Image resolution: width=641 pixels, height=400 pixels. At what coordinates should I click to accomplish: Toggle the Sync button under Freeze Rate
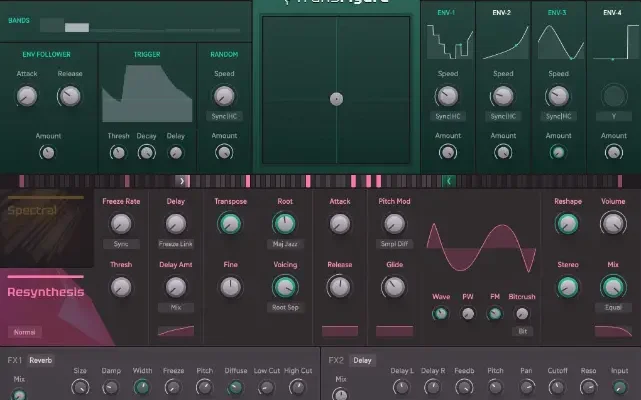coord(121,244)
